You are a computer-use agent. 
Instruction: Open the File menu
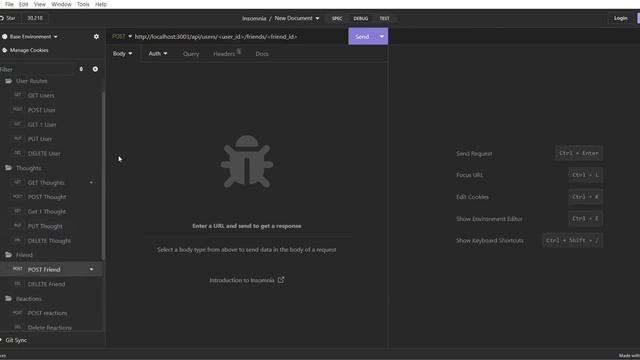click(9, 4)
